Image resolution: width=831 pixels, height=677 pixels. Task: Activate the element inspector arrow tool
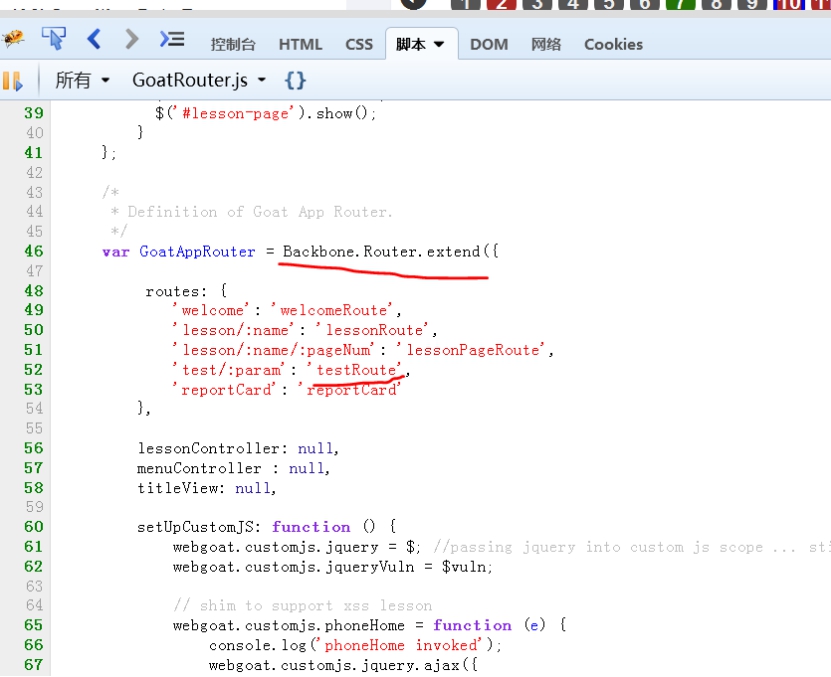[x=54, y=38]
